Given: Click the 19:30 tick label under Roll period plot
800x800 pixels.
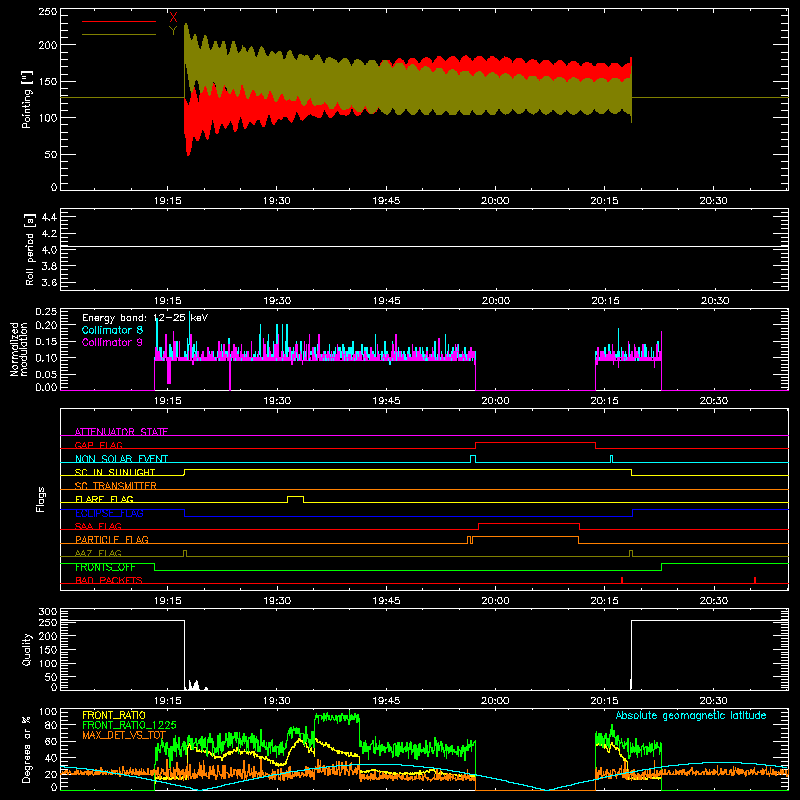Looking at the screenshot, I should coord(277,301).
